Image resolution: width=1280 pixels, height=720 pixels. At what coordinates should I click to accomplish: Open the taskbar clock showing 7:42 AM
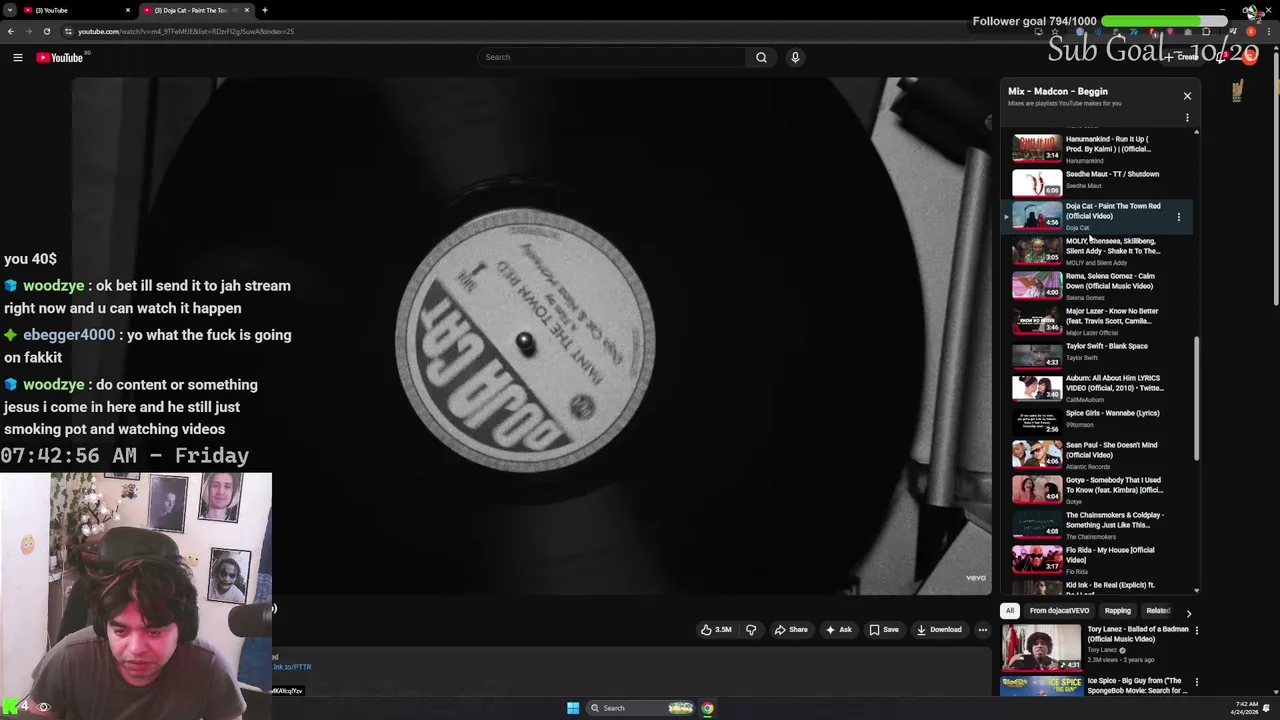[1246, 708]
